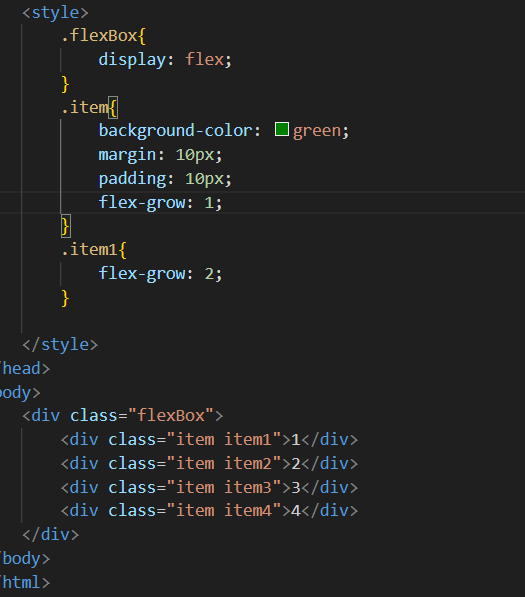Viewport: 525px width, 597px height.
Task: Click the '.item1' CSS selector
Action: pyautogui.click(x=89, y=249)
